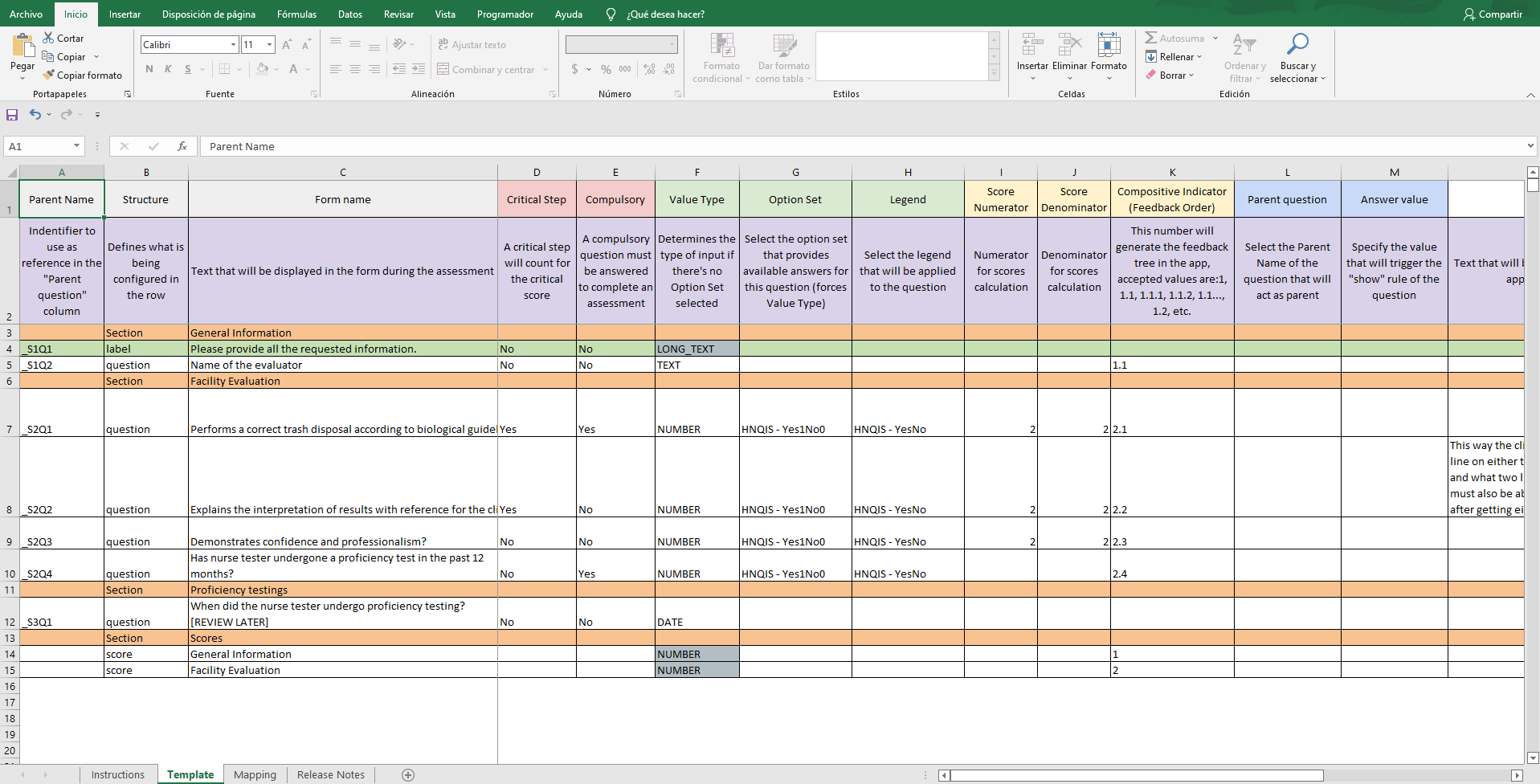Apply accounting currency format
This screenshot has height=784, width=1540.
click(574, 69)
